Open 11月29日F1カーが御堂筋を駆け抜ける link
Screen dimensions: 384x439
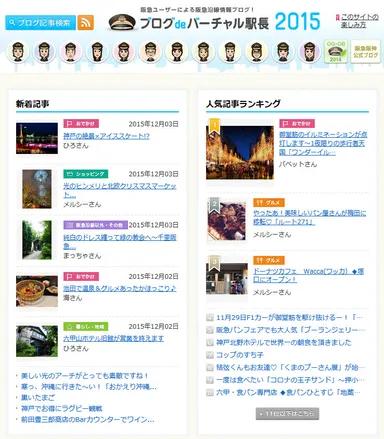tap(289, 317)
